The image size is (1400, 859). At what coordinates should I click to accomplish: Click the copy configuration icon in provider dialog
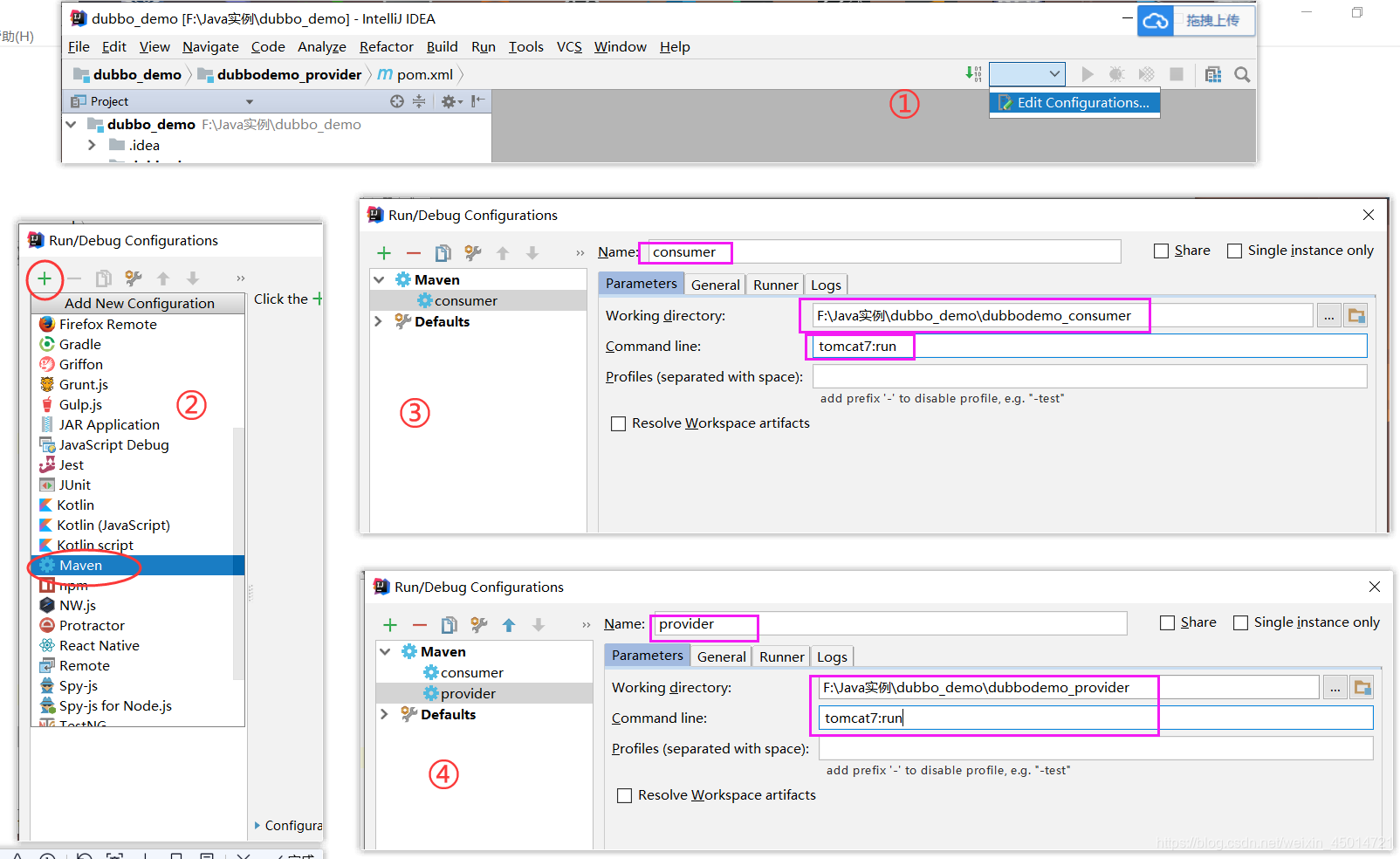(450, 625)
